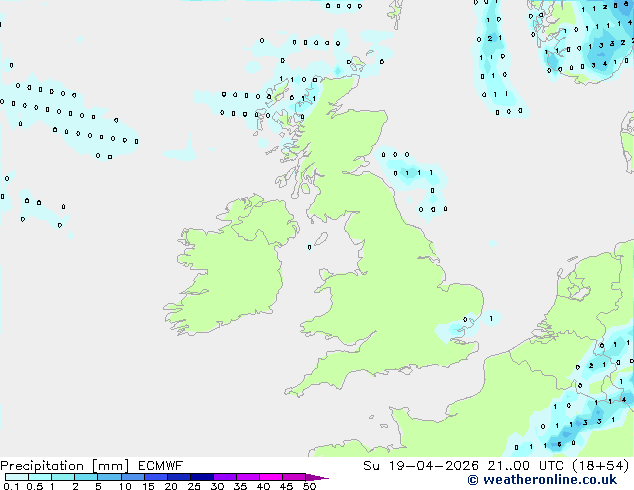Click the dark navy 25 mm swatch
Viewport: 634px width, 490px height.
coord(202,477)
